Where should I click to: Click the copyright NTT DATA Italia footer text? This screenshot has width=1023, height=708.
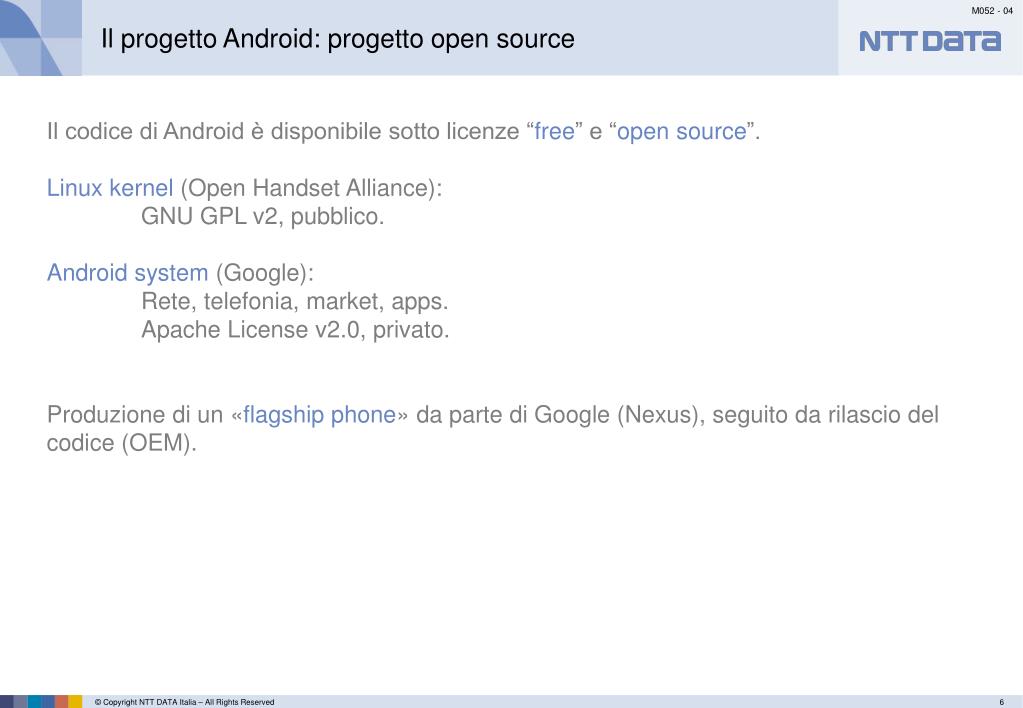tap(185, 702)
